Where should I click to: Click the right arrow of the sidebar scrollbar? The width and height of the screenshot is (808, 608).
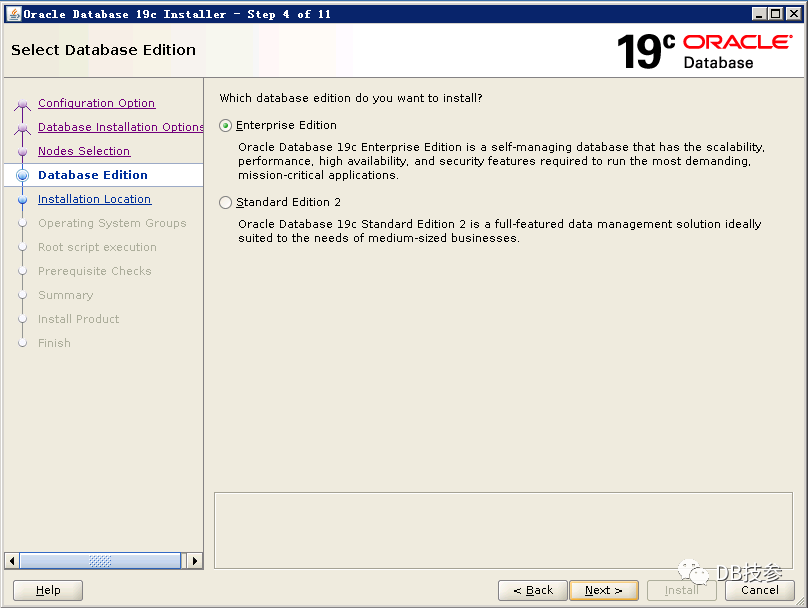coord(194,561)
